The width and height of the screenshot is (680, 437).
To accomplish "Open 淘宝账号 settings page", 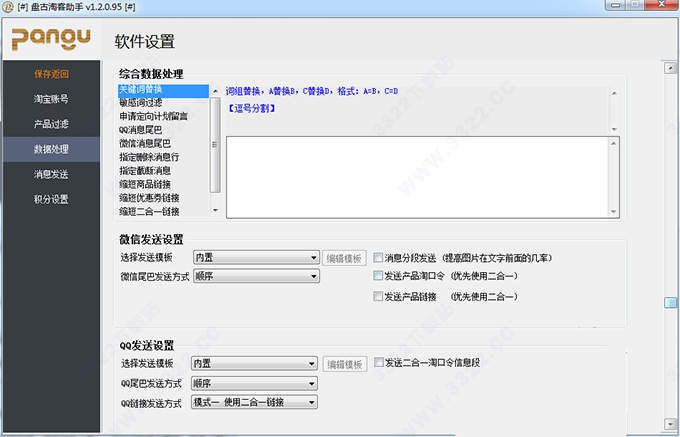I will point(51,99).
